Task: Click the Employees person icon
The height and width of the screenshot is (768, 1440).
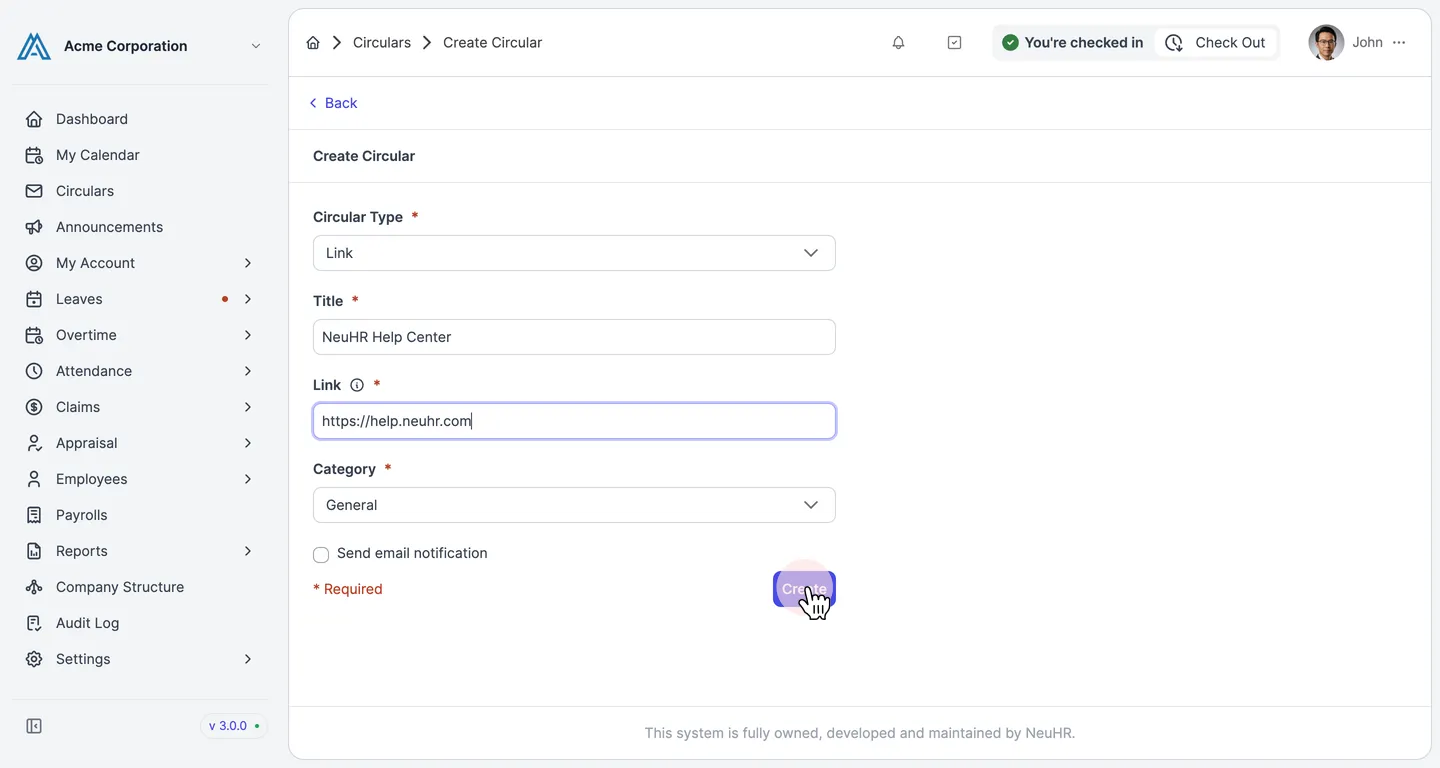Action: point(34,479)
